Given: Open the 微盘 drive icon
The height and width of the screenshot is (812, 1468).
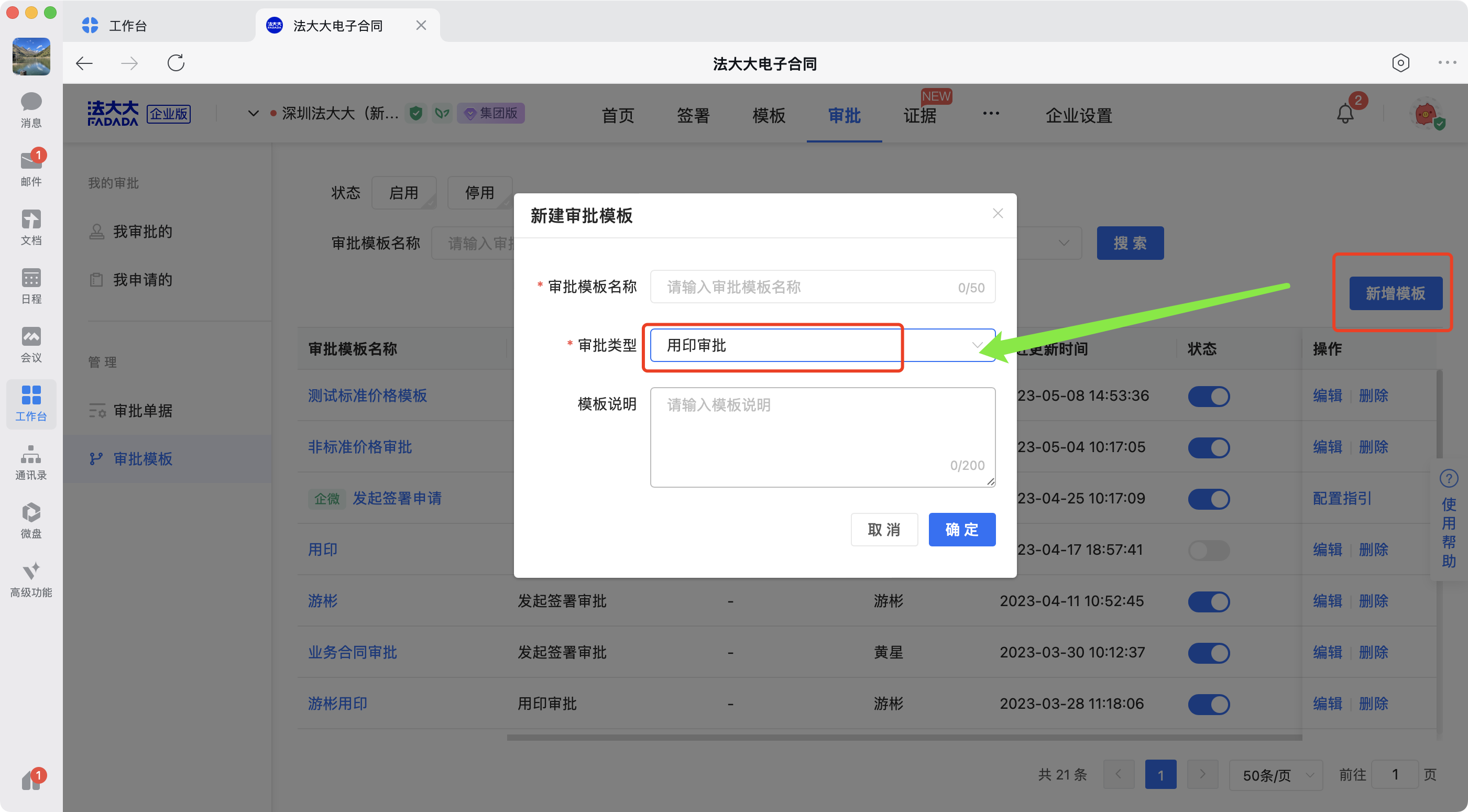Looking at the screenshot, I should [x=31, y=513].
